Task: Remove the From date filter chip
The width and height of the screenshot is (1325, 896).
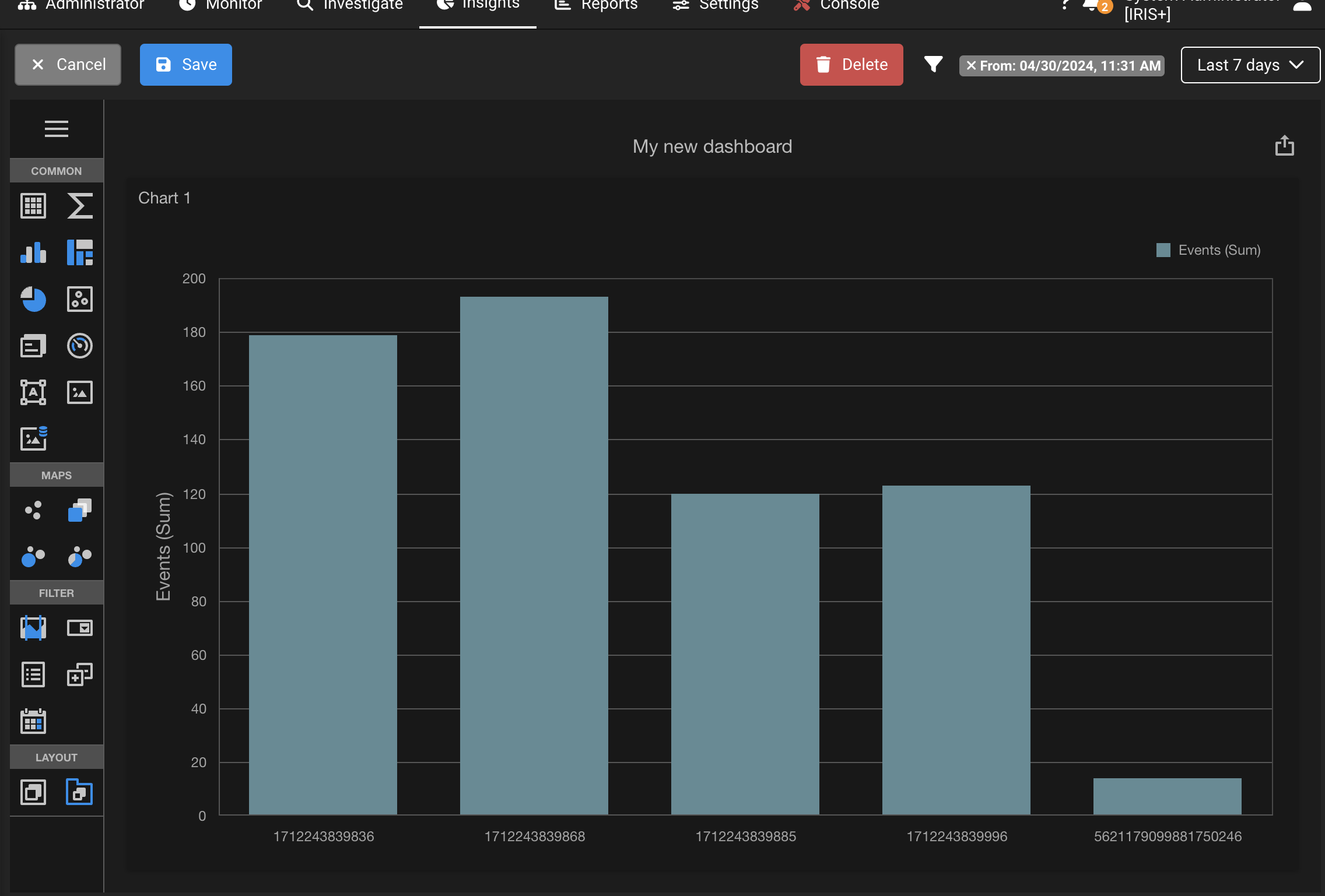Action: (x=970, y=65)
